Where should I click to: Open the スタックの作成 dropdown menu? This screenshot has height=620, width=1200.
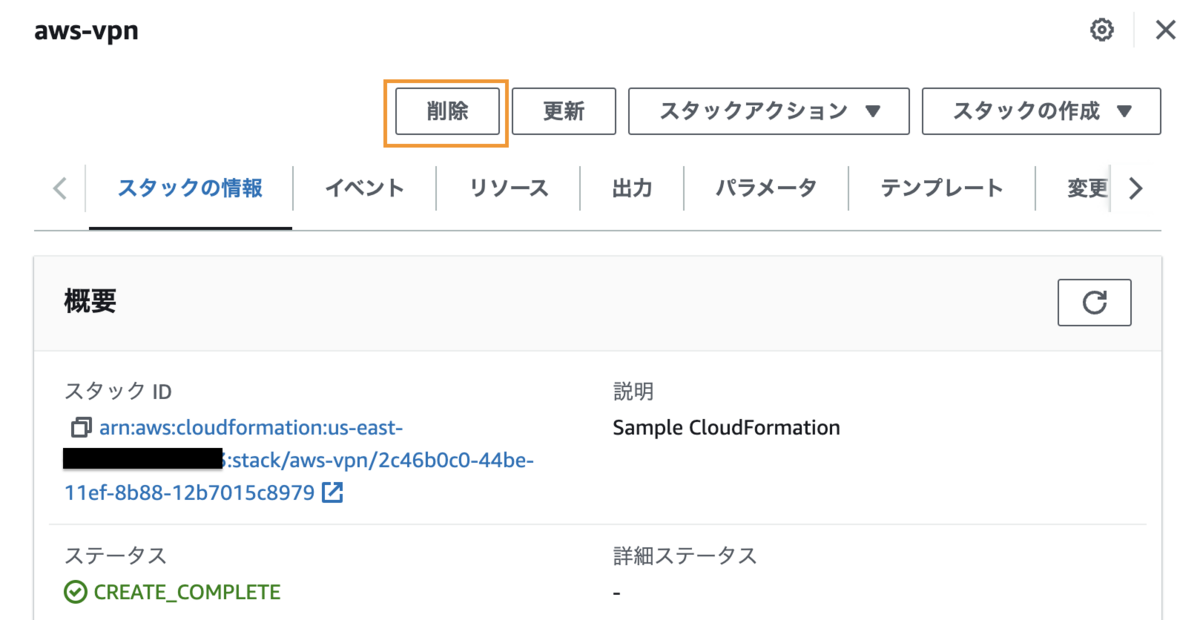[1041, 111]
